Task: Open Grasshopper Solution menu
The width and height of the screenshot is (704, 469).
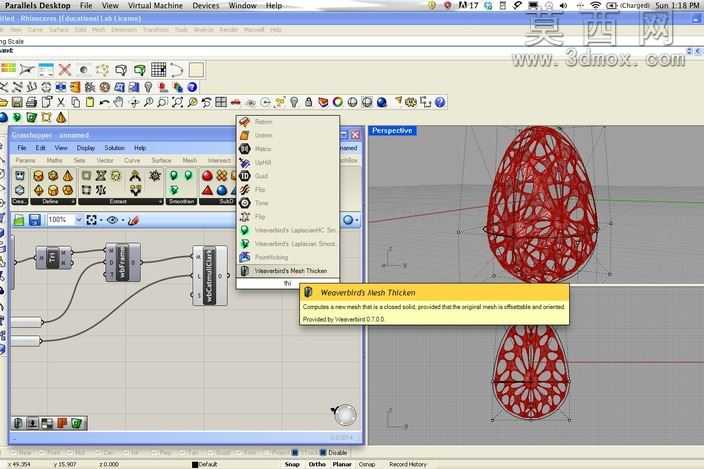Action: pos(114,148)
